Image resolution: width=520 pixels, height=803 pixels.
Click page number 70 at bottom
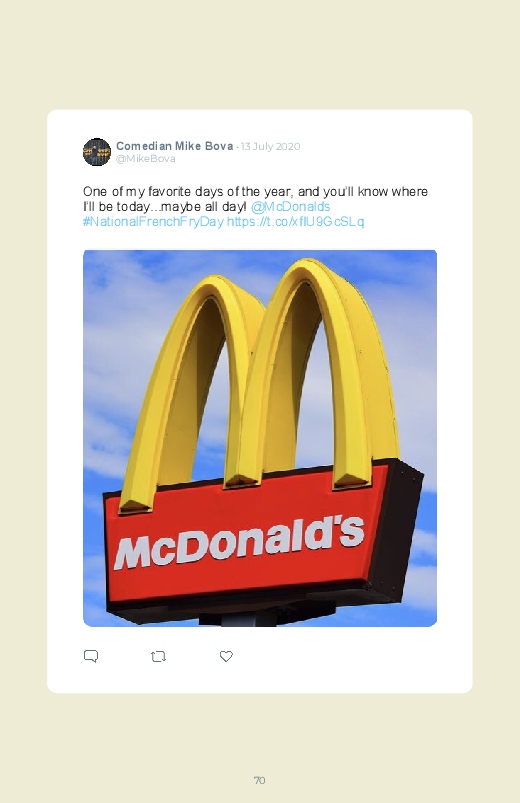pos(260,780)
